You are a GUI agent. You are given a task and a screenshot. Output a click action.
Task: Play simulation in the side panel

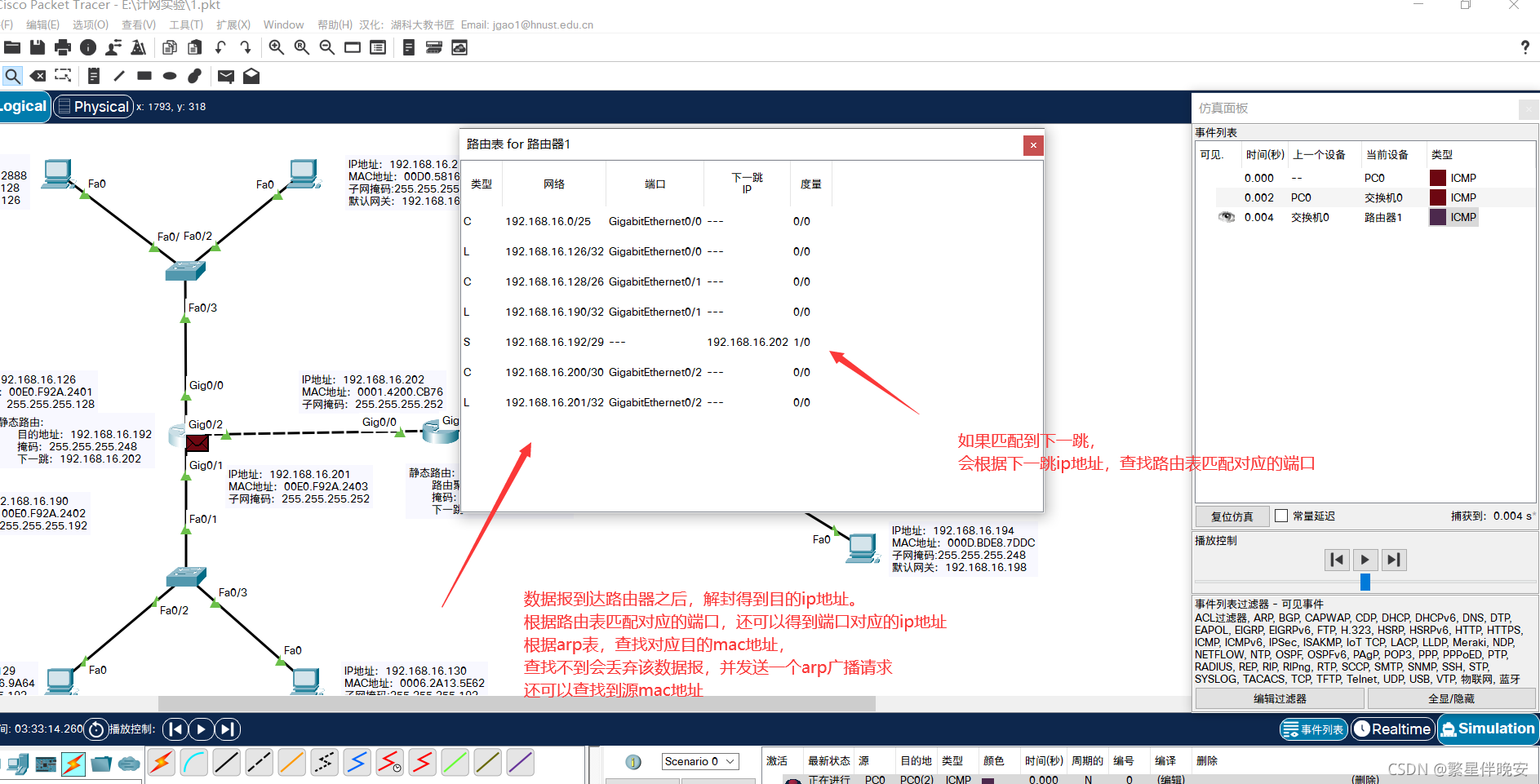click(x=1365, y=560)
